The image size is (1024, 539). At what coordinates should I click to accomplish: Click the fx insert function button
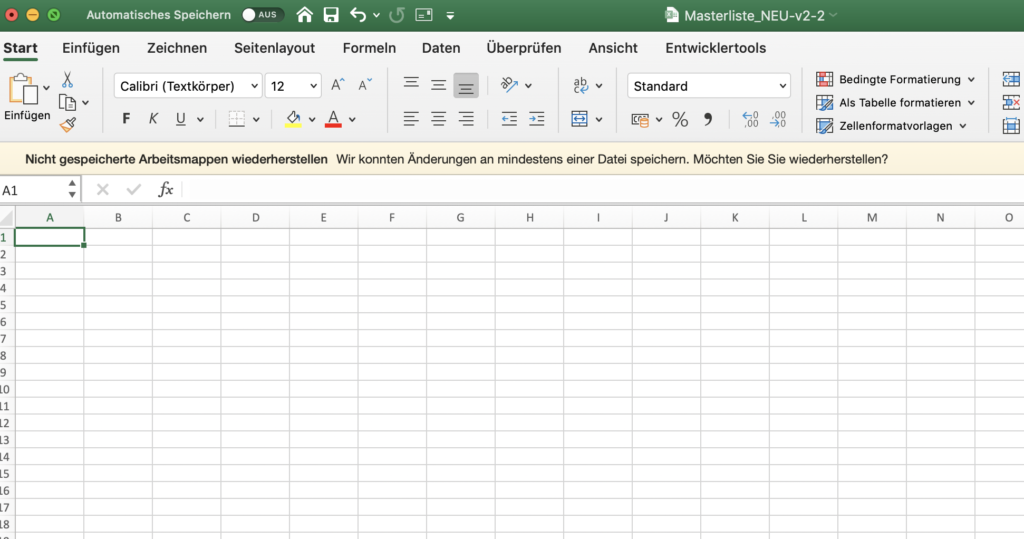(x=165, y=189)
